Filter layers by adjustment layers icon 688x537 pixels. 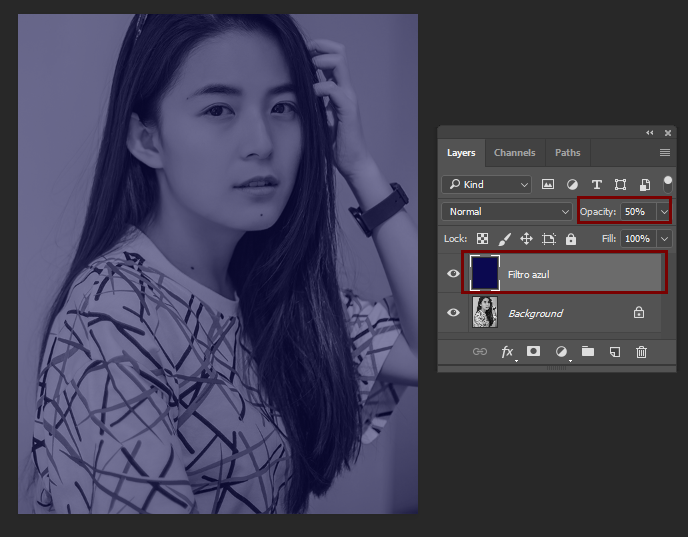click(572, 185)
